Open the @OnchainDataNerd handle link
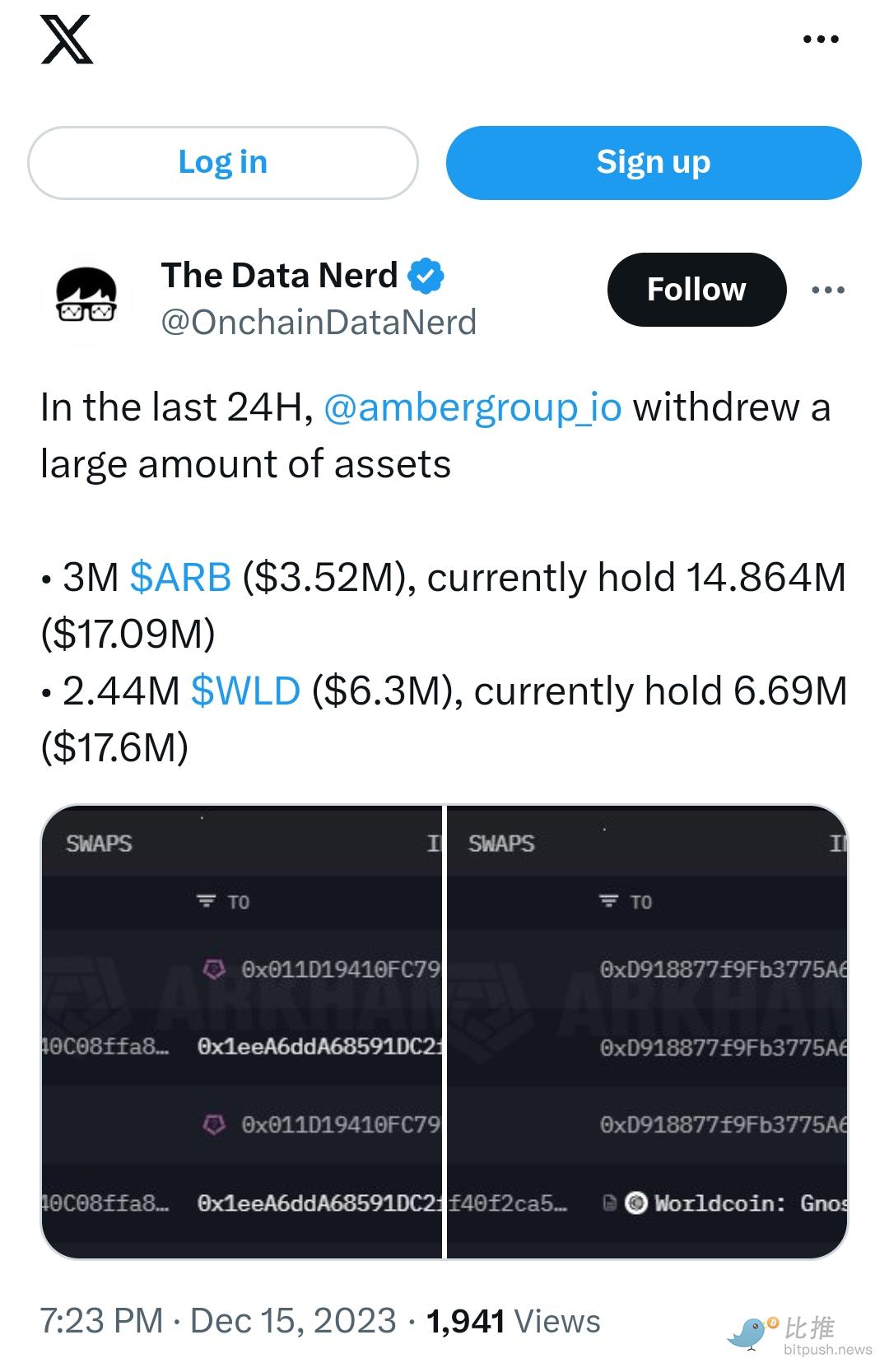The image size is (889, 1372). point(319,322)
